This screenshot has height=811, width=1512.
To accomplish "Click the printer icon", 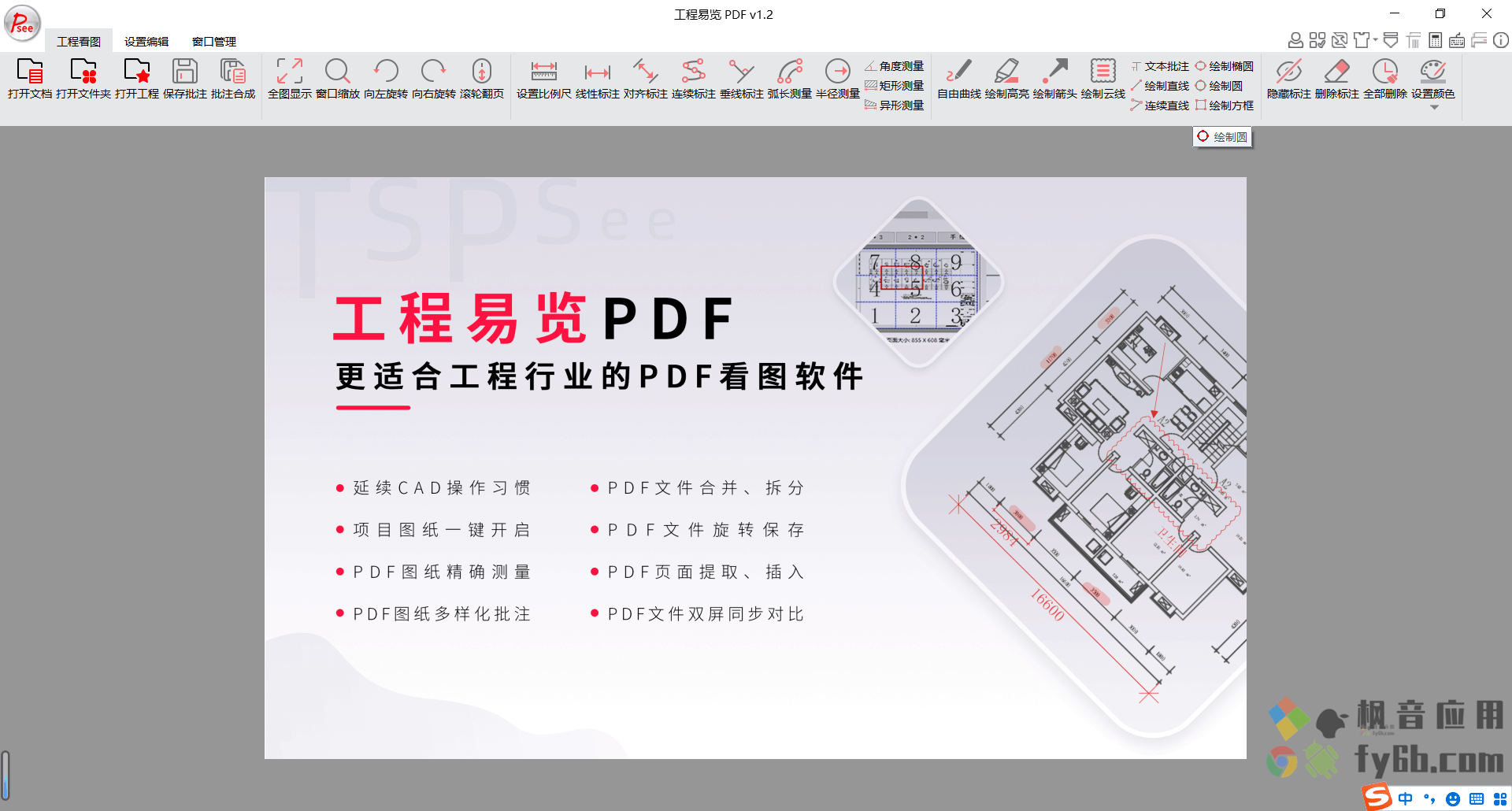I will (1479, 40).
